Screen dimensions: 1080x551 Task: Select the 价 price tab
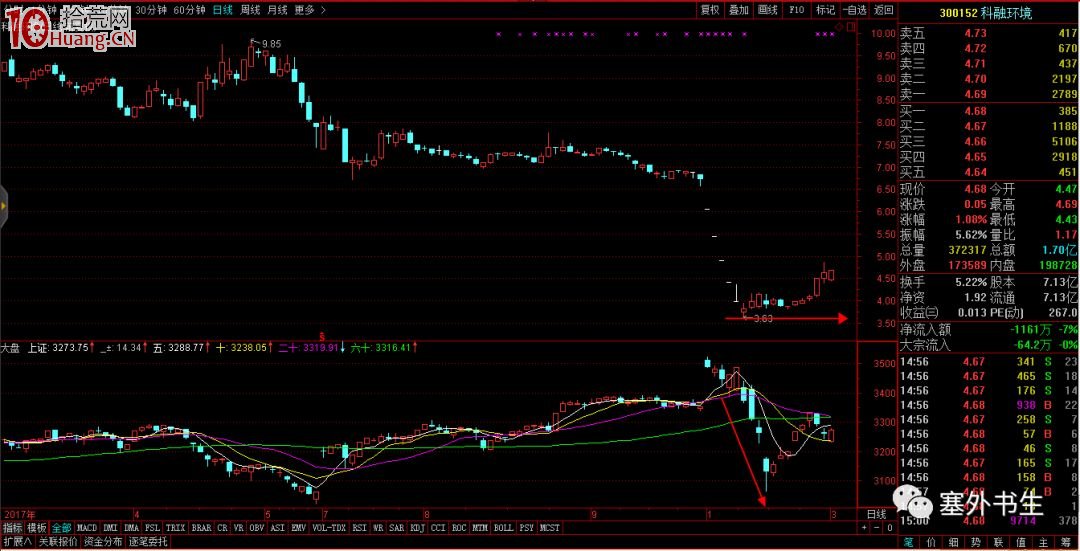pos(932,541)
